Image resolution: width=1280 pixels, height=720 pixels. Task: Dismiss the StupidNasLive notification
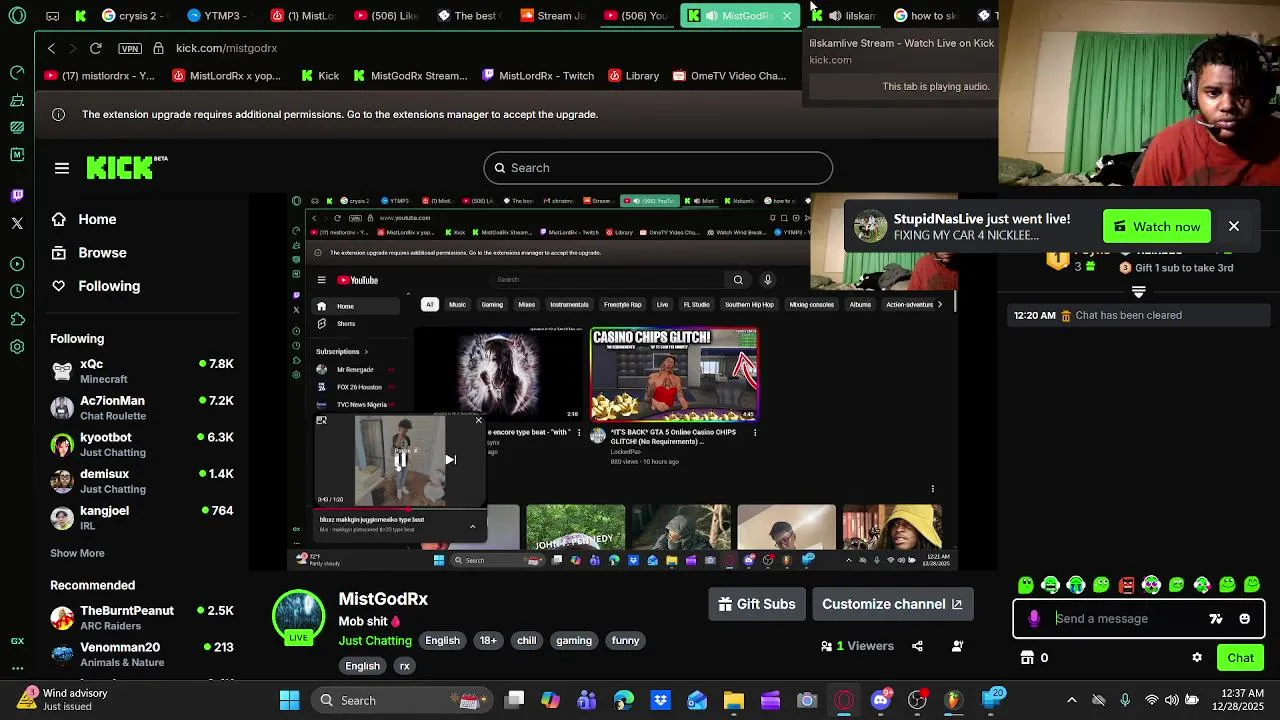(1234, 227)
